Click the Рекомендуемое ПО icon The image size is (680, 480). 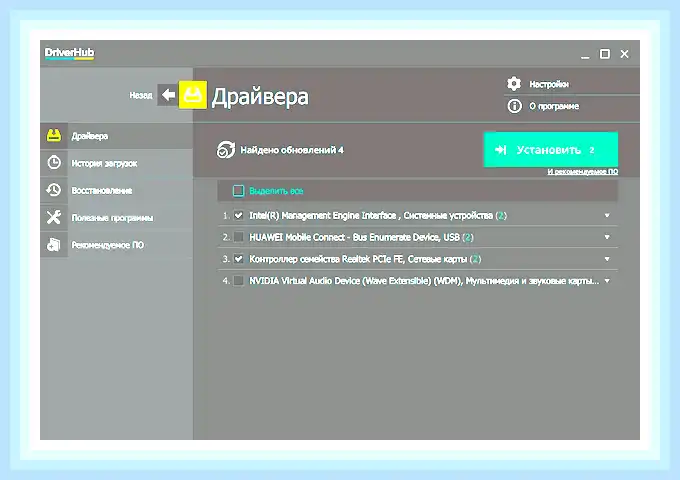click(x=54, y=245)
